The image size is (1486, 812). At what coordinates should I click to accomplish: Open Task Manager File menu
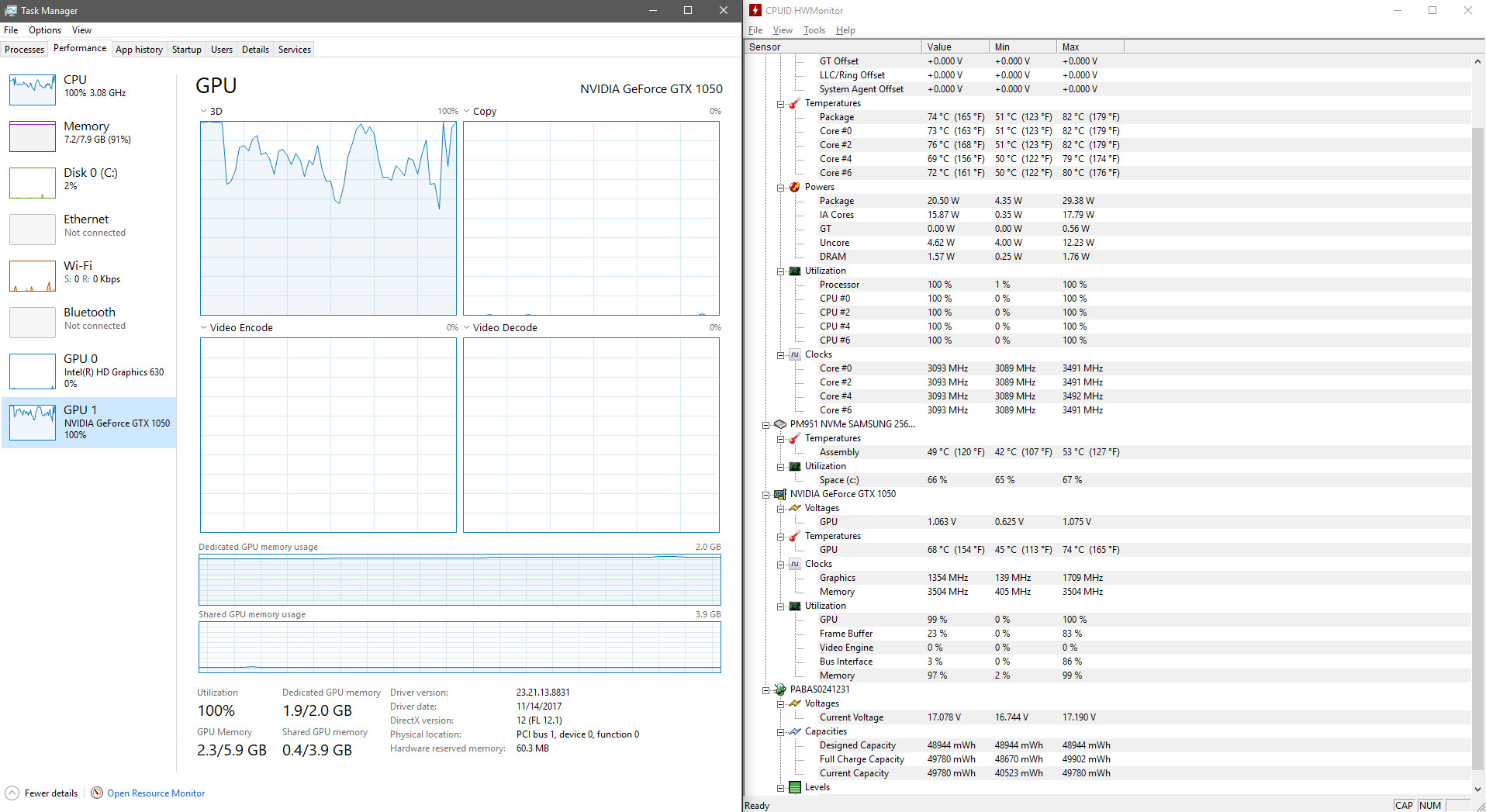11,30
